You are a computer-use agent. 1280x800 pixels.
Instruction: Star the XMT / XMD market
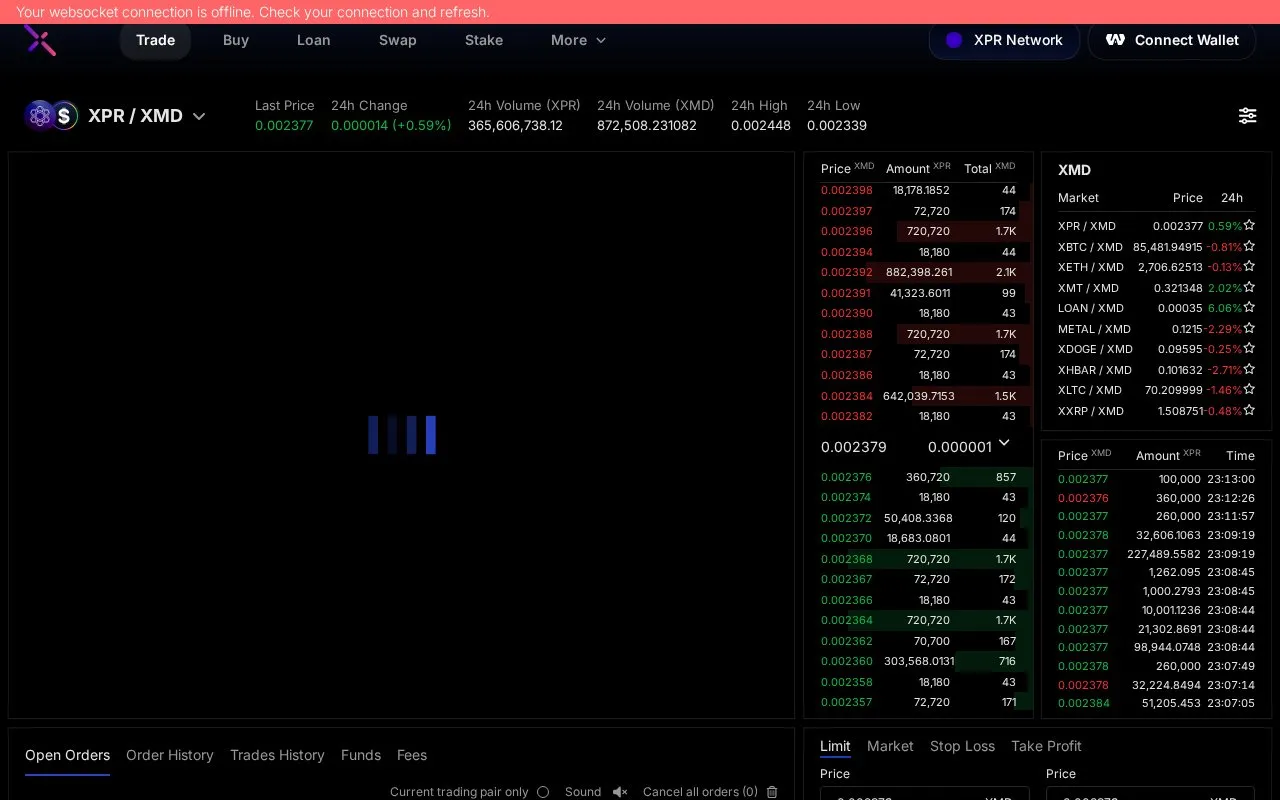[1249, 287]
